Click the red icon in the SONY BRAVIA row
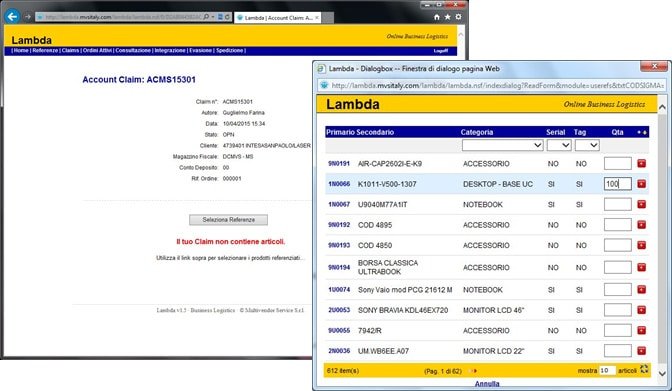This screenshot has height=391, width=672. (x=641, y=310)
